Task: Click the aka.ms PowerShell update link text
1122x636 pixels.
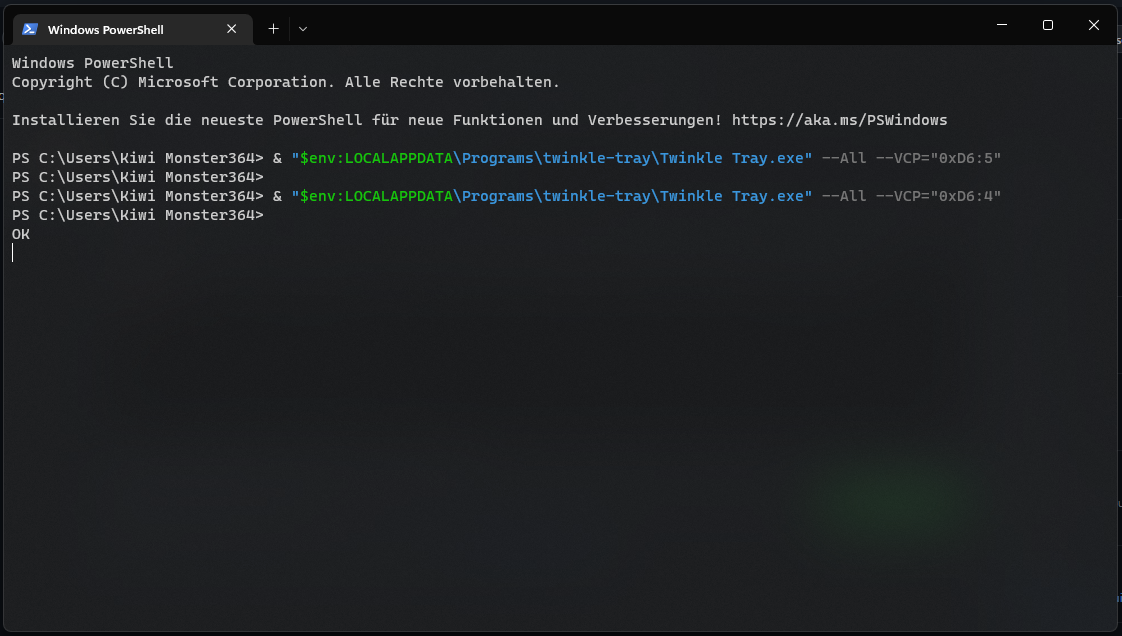Action: 839,119
